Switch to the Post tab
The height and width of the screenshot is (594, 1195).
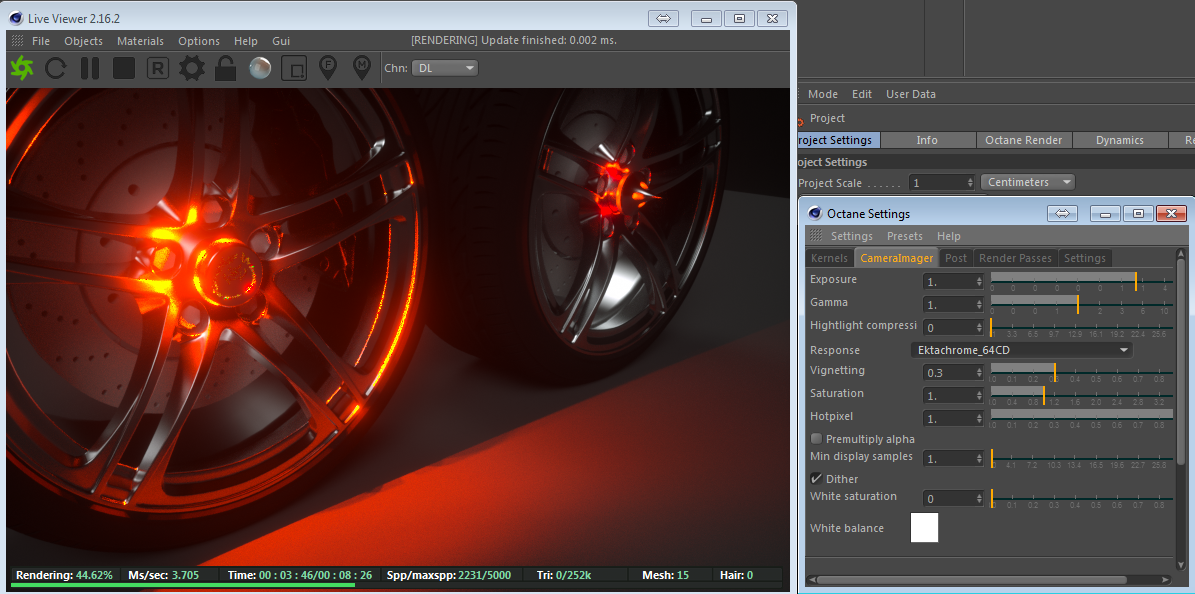956,258
